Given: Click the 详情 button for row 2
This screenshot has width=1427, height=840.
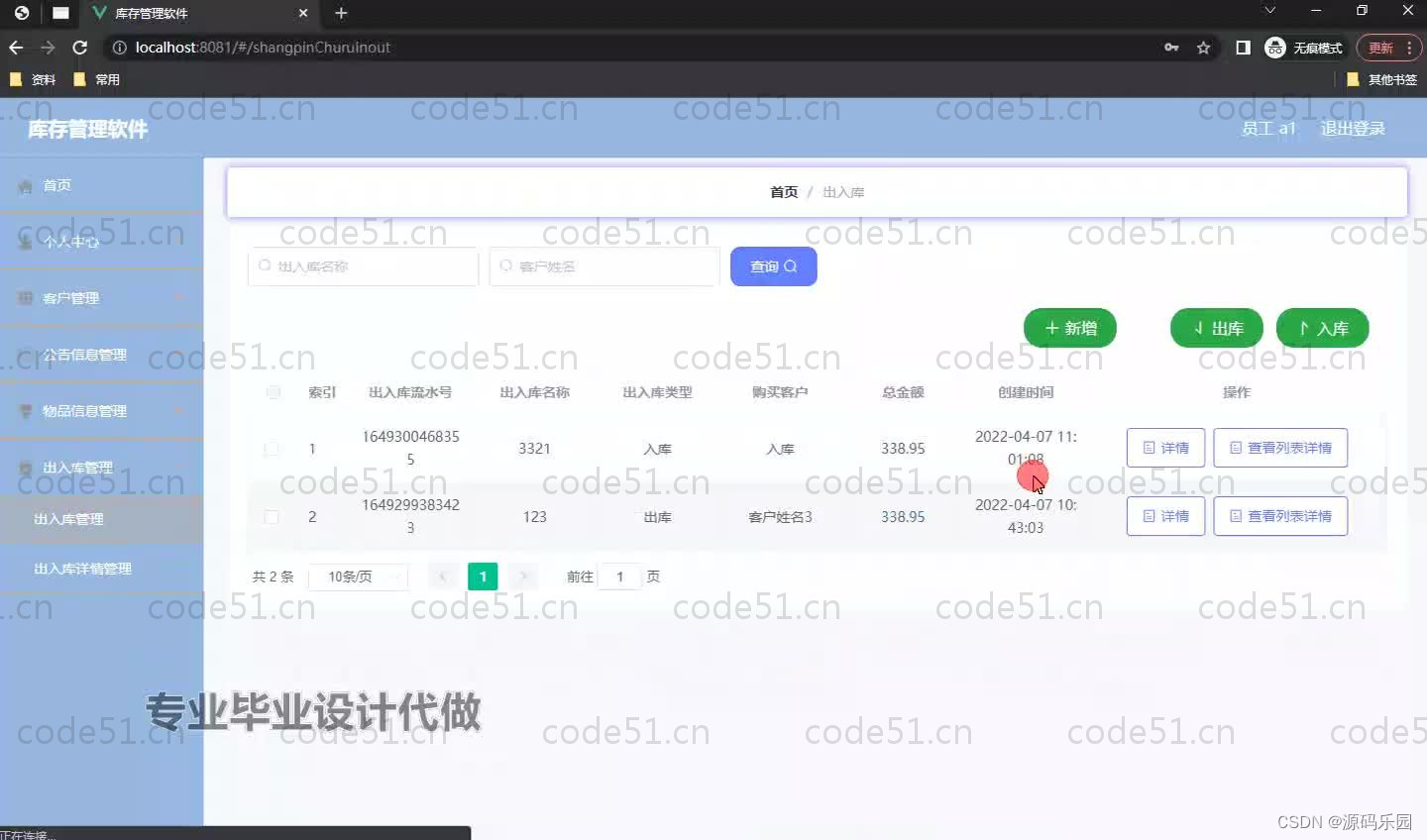Looking at the screenshot, I should pos(1165,516).
